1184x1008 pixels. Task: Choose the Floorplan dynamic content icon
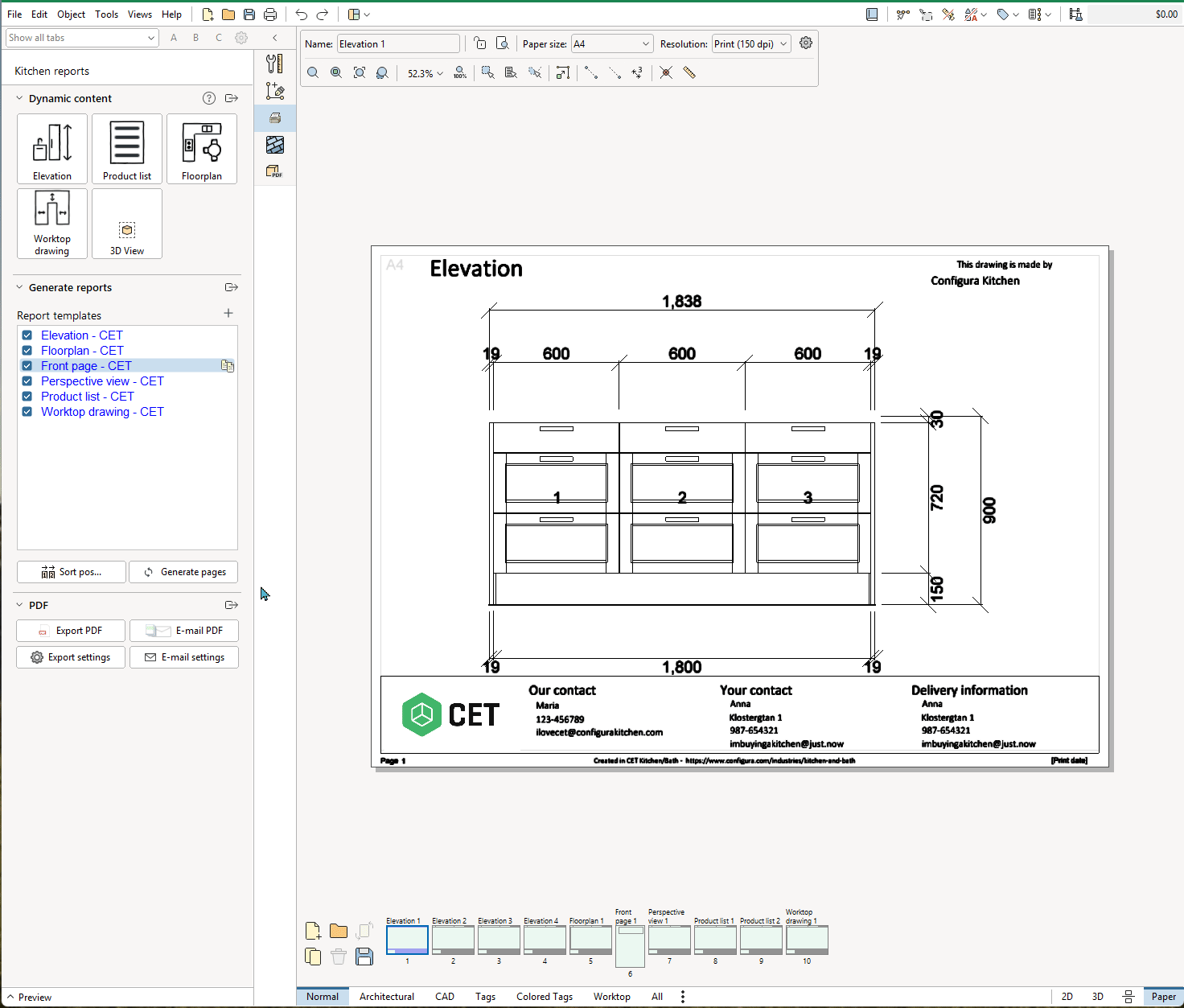coord(202,149)
